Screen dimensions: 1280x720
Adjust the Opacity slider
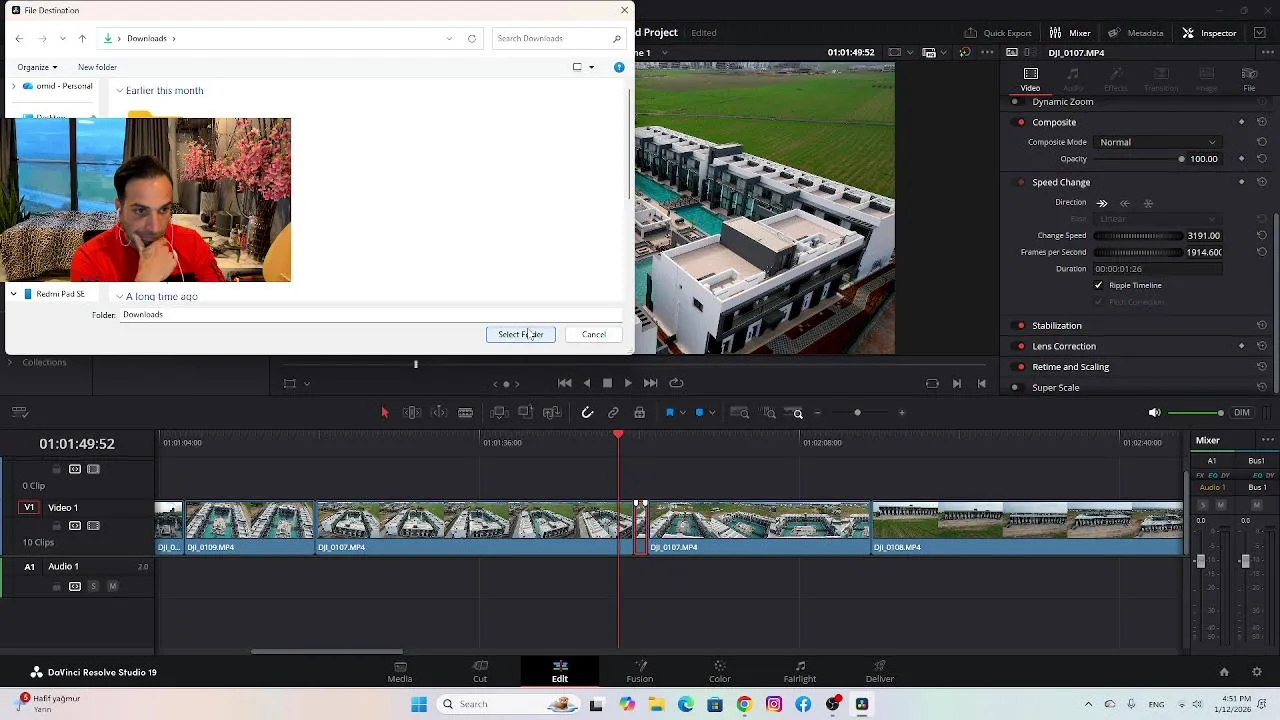[x=1138, y=159]
